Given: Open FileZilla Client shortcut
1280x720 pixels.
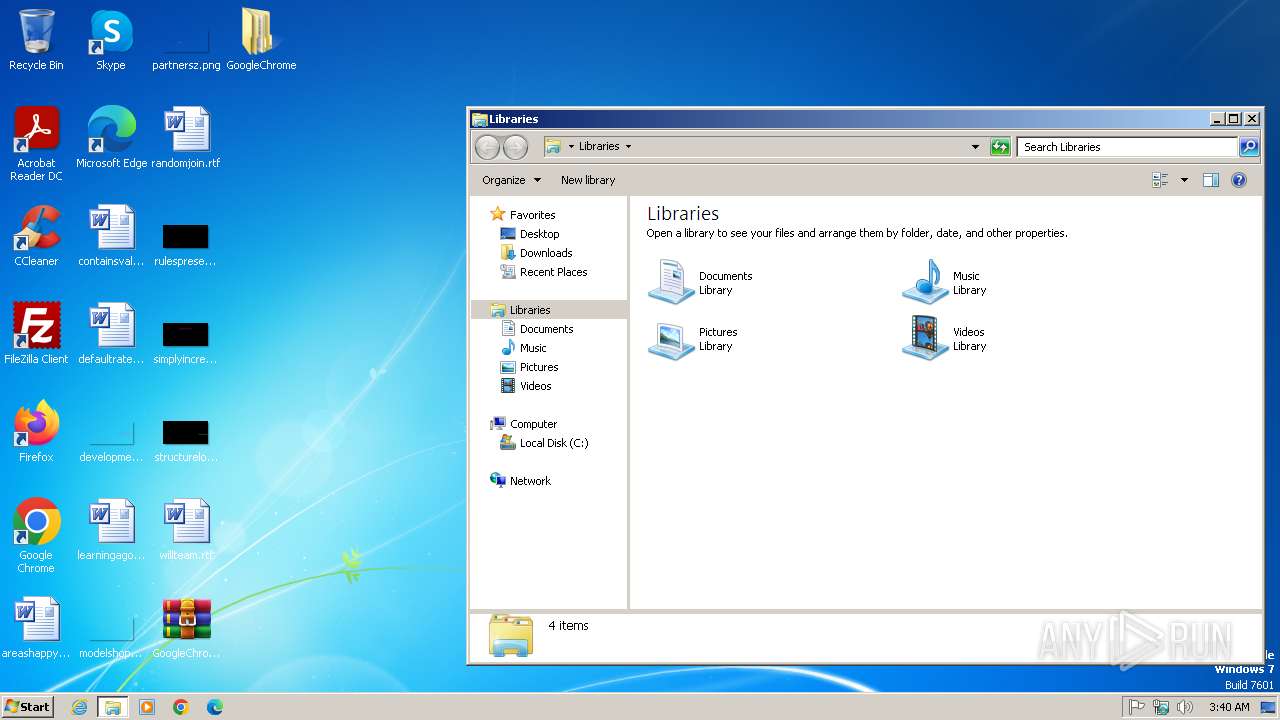Looking at the screenshot, I should [x=36, y=334].
